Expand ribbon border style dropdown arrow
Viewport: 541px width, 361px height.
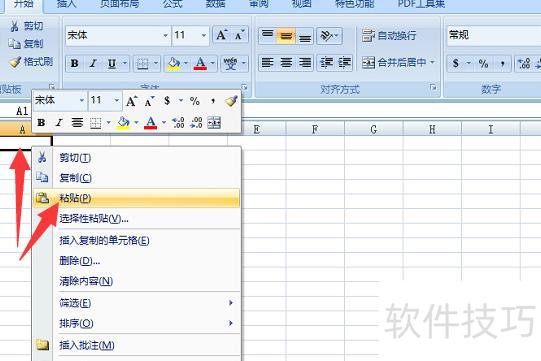[x=156, y=64]
